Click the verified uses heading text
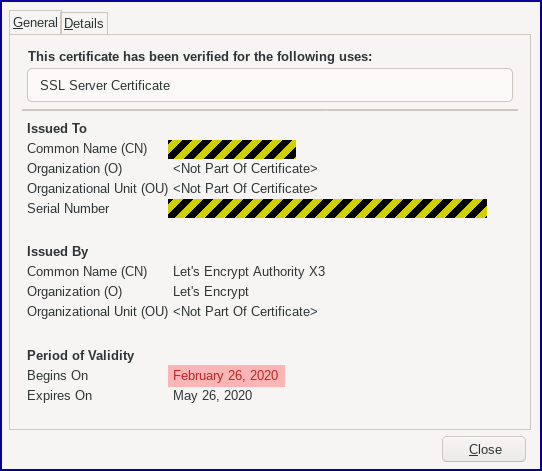The image size is (542, 471). point(200,56)
